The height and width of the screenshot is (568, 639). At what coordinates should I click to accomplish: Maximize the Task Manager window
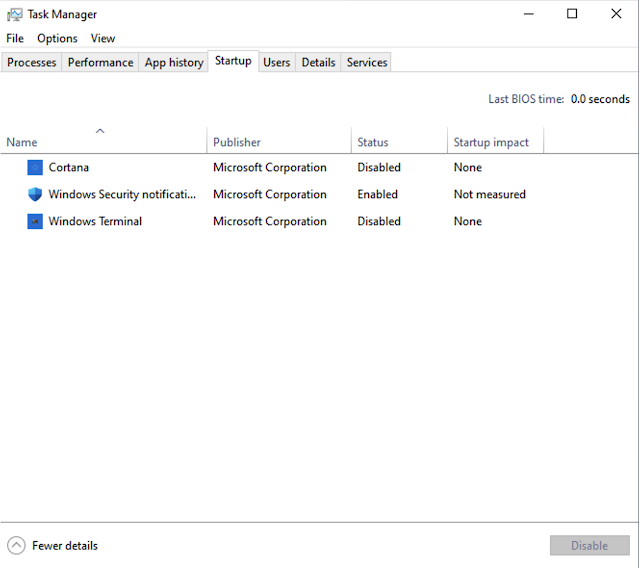pyautogui.click(x=572, y=14)
